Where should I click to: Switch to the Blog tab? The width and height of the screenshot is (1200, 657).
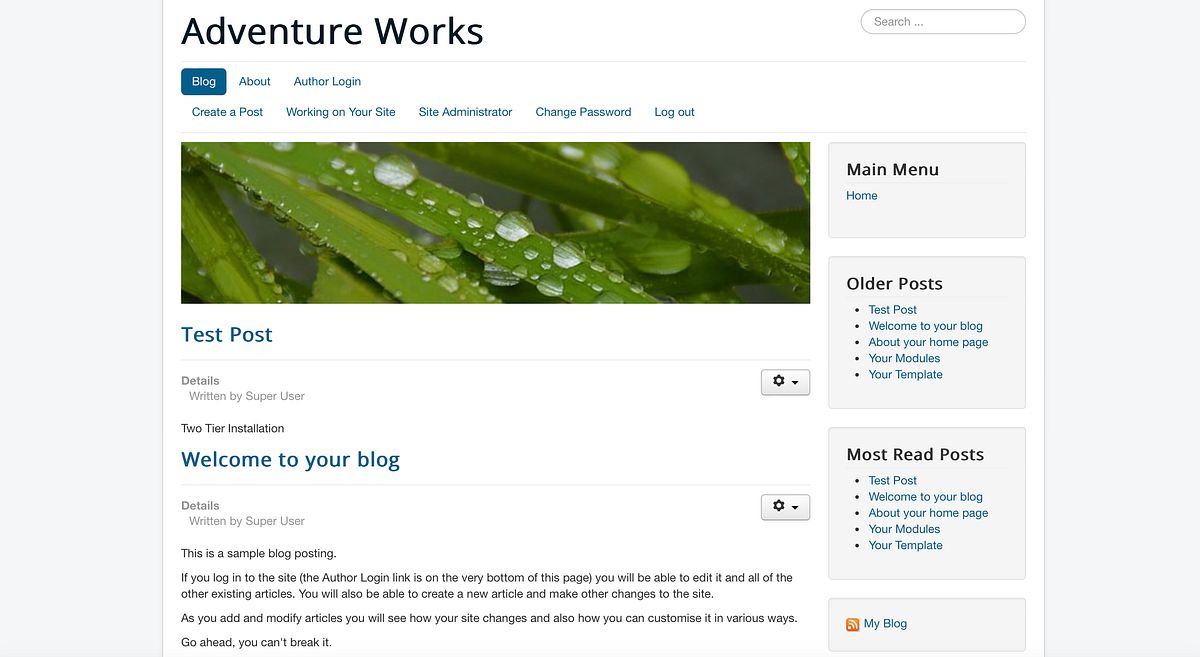(x=203, y=81)
